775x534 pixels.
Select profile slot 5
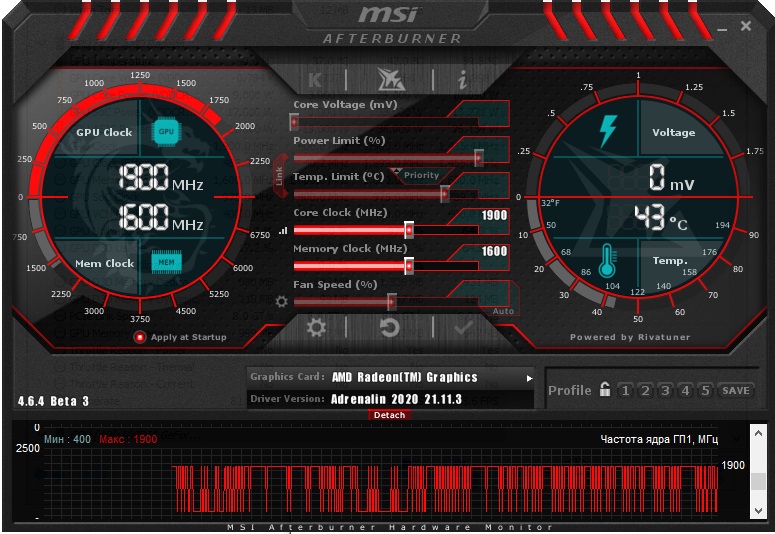705,390
